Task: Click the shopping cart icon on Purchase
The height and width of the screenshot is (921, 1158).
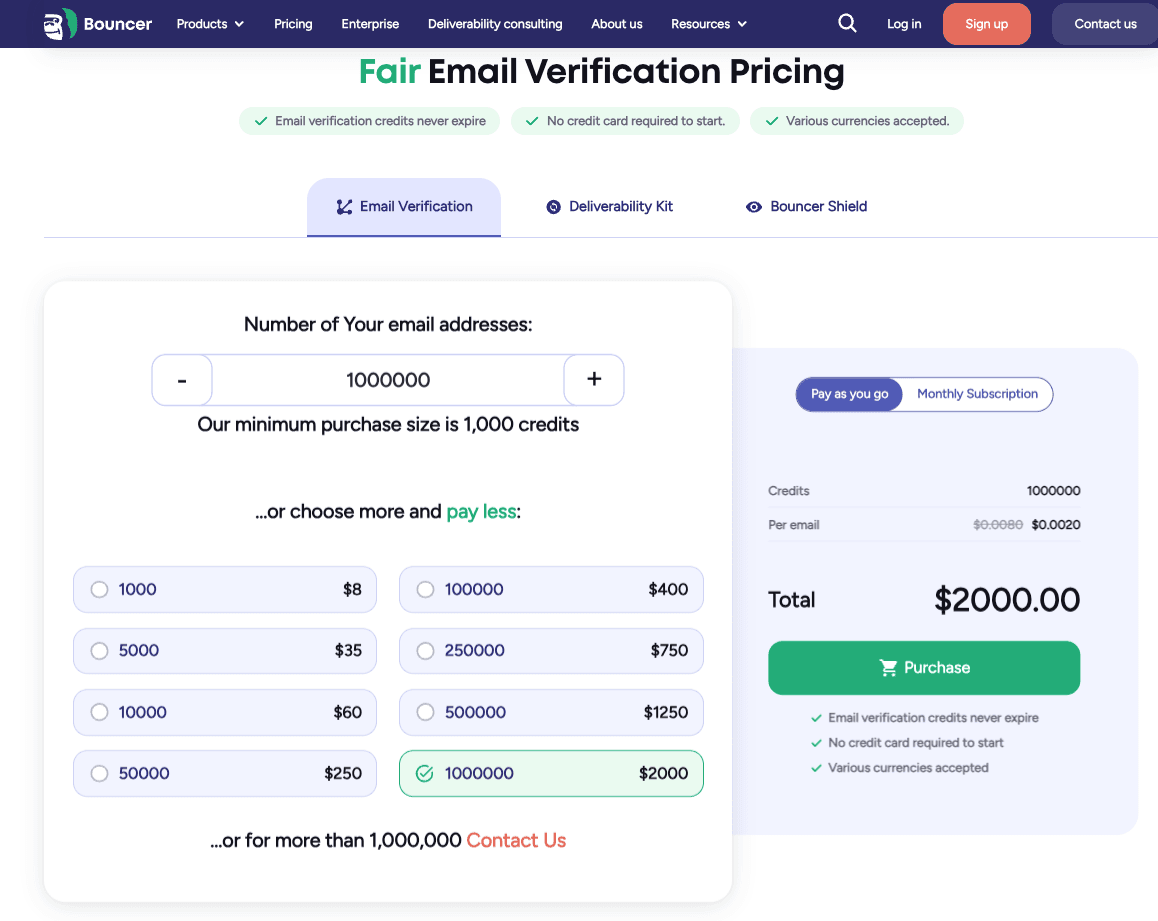Action: click(888, 667)
